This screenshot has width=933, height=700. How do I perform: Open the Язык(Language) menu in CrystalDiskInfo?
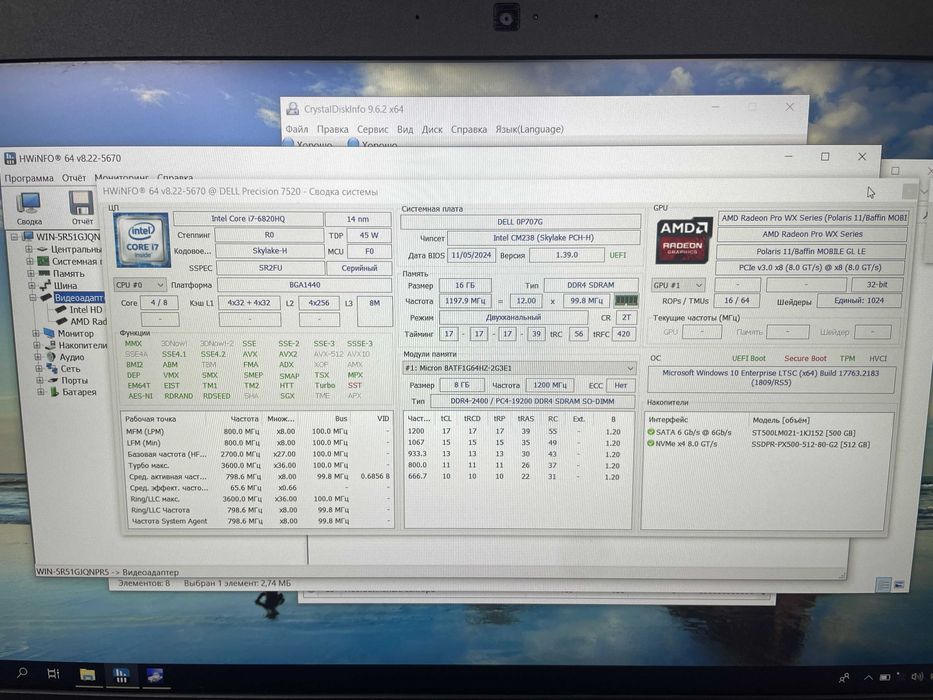point(530,129)
